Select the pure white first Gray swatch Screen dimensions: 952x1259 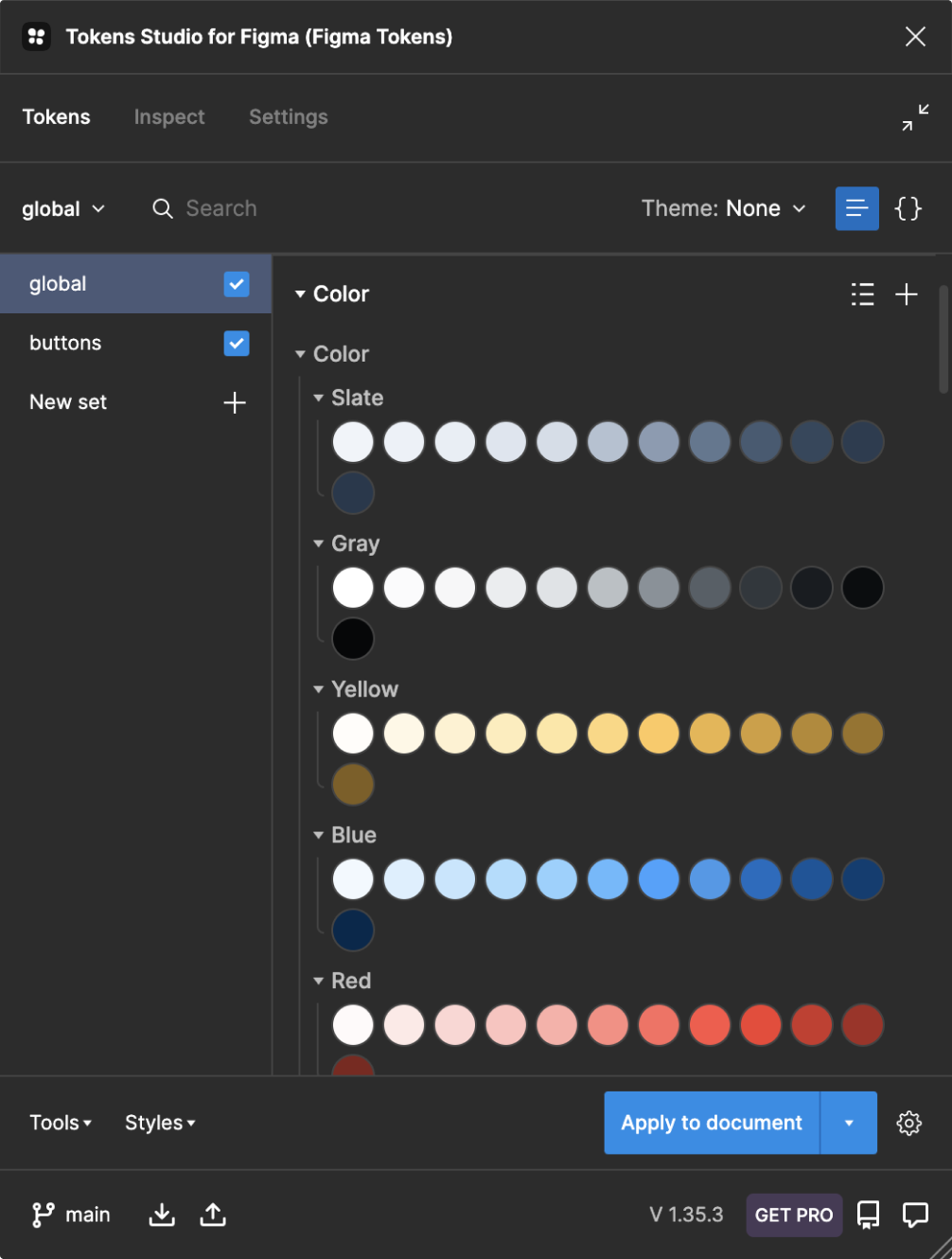[x=353, y=588]
